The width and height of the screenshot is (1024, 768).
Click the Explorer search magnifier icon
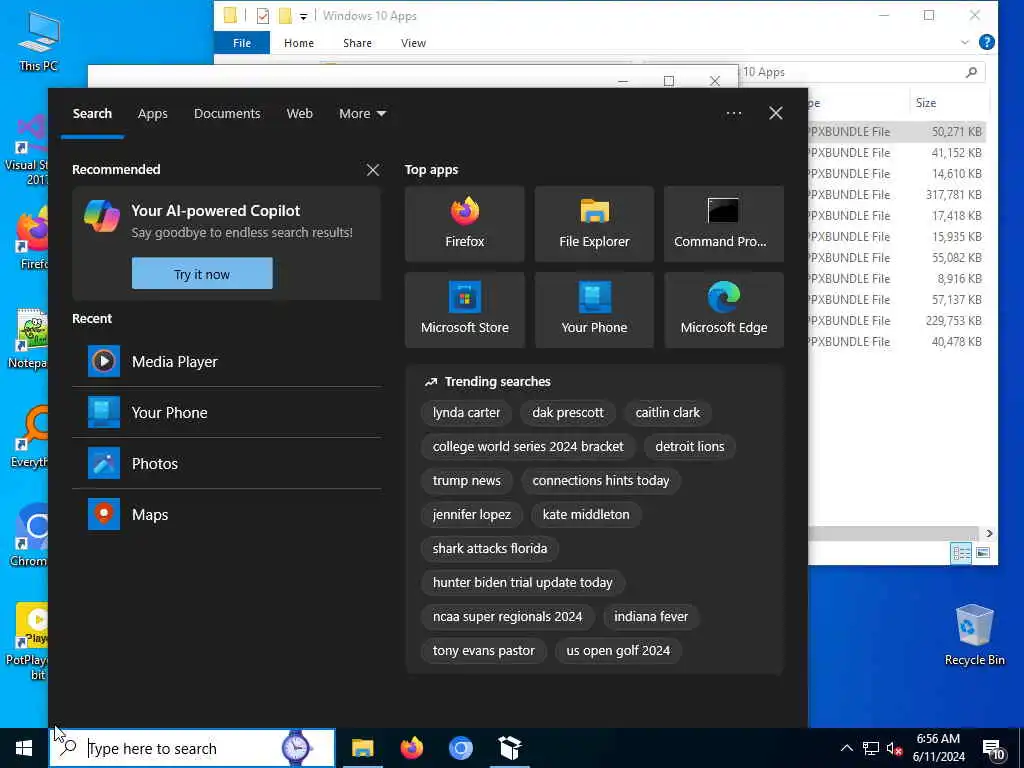click(971, 72)
